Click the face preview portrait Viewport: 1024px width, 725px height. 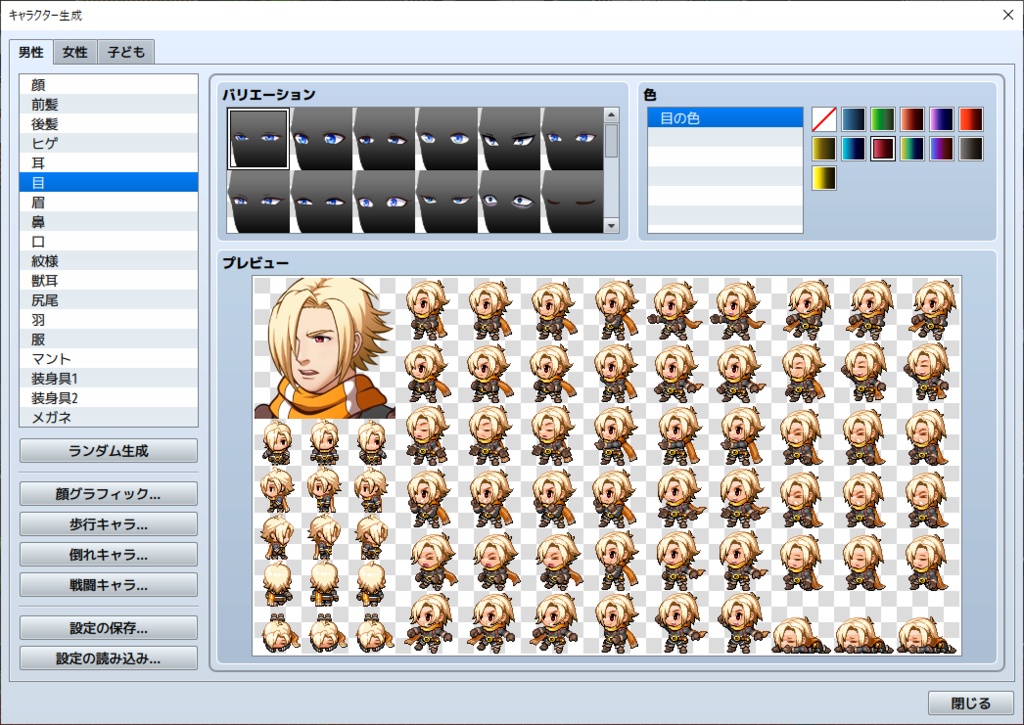(x=323, y=348)
